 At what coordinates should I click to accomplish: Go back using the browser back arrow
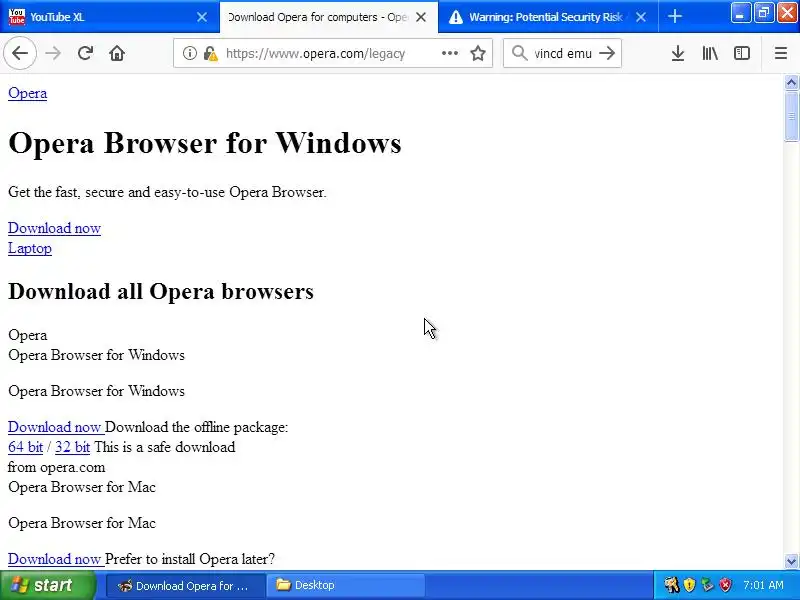(20, 53)
